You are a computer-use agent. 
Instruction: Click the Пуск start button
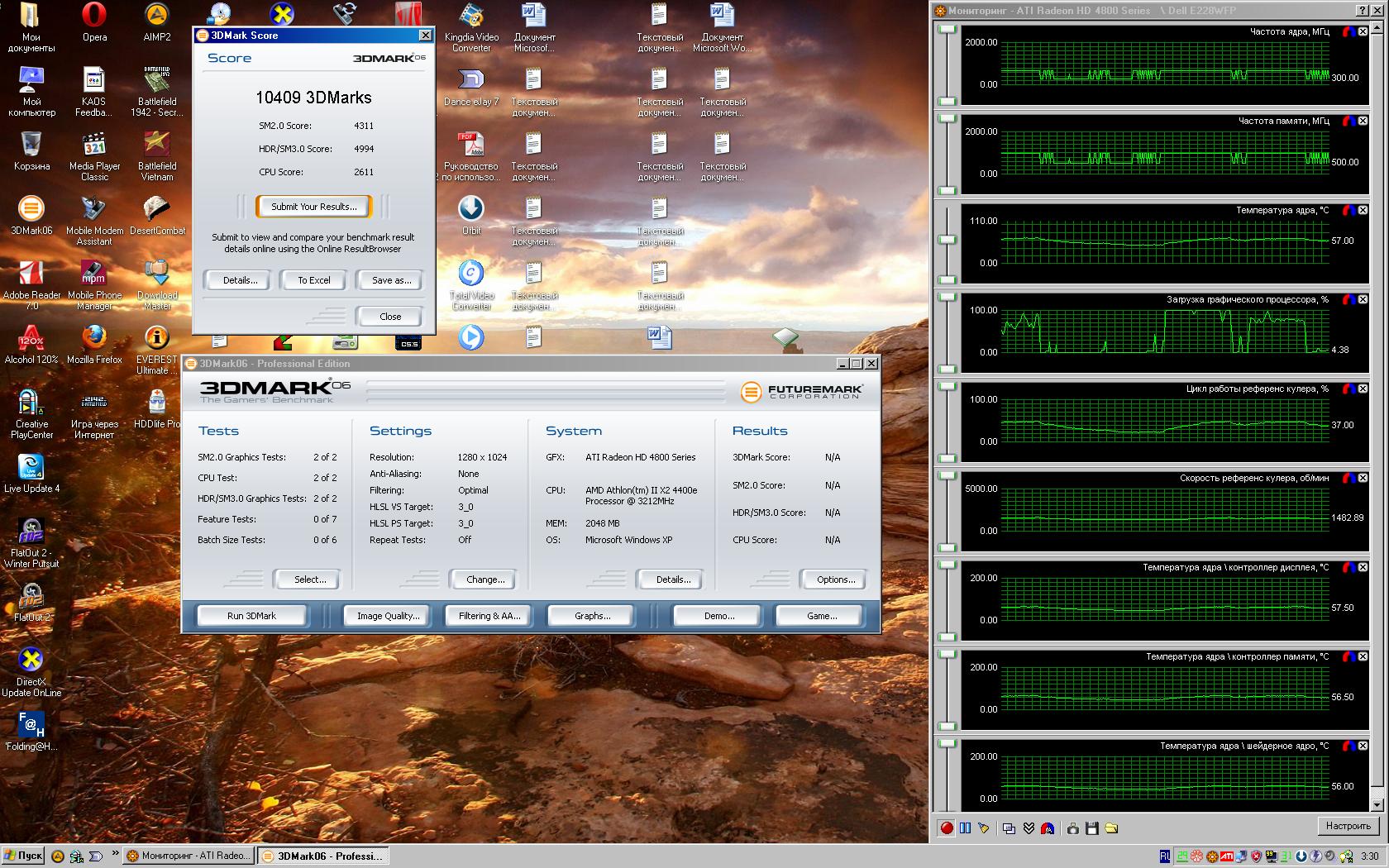click(23, 856)
